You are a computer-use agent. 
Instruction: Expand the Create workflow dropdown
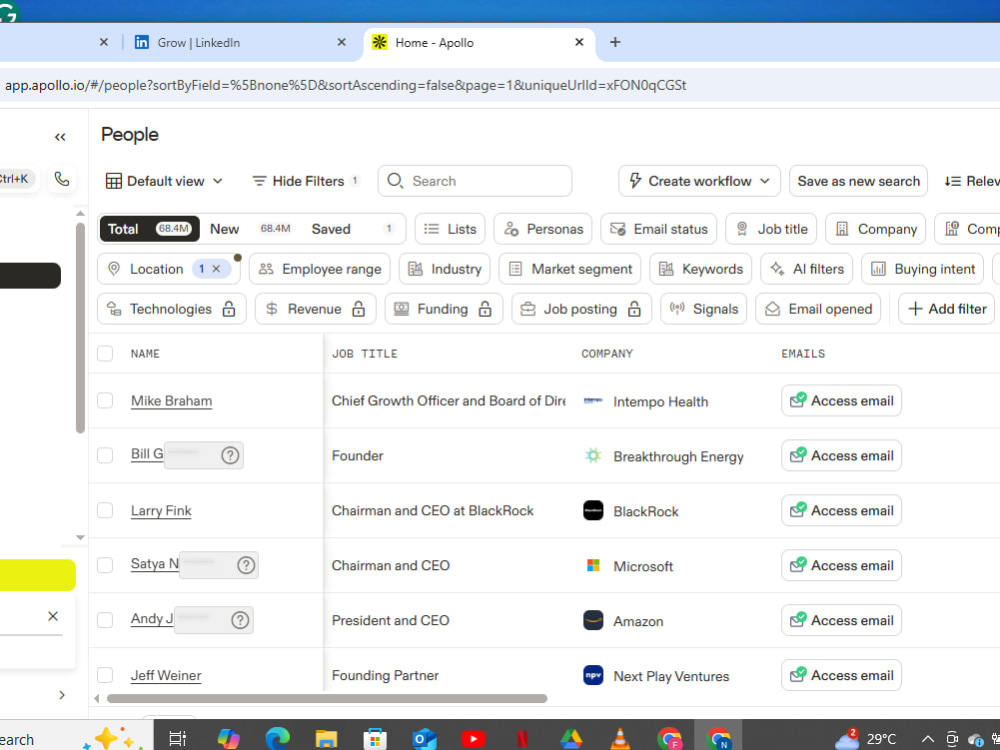pos(699,181)
